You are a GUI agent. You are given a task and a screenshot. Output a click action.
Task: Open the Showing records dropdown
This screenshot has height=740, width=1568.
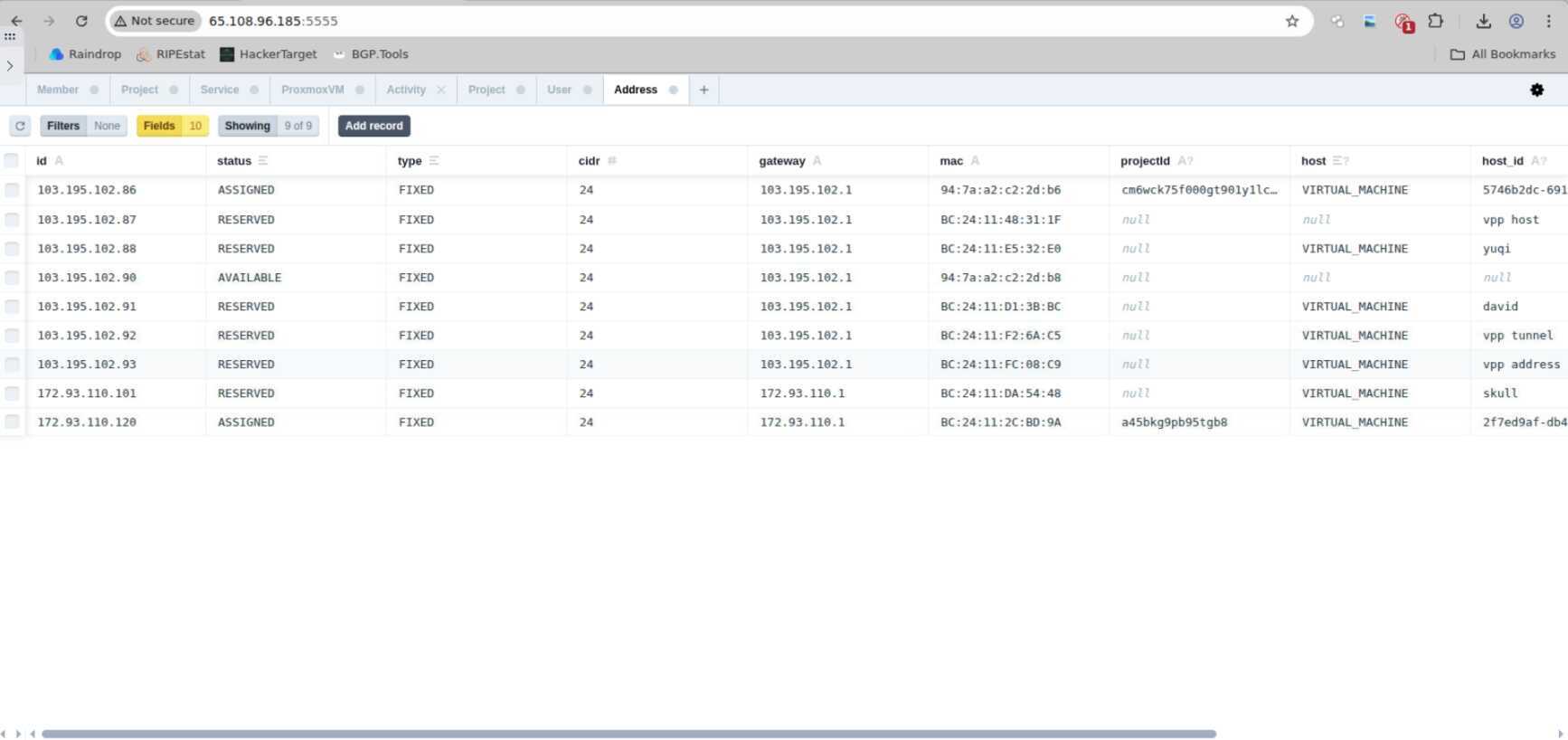click(268, 126)
